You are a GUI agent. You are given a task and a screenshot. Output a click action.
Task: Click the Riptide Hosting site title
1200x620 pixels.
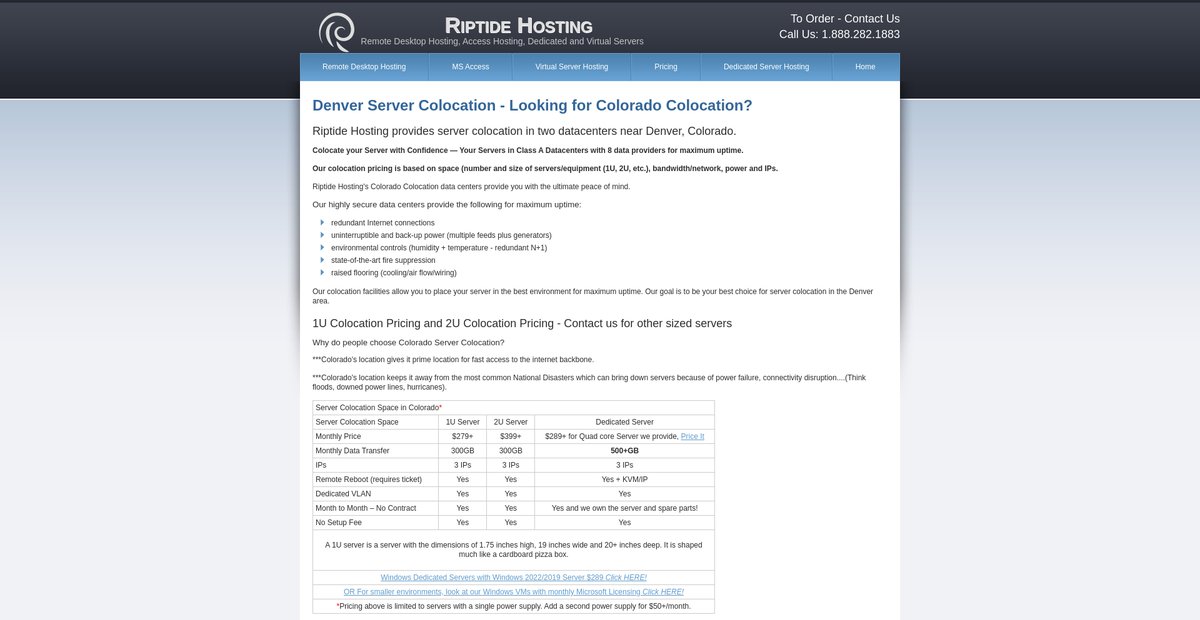[518, 26]
